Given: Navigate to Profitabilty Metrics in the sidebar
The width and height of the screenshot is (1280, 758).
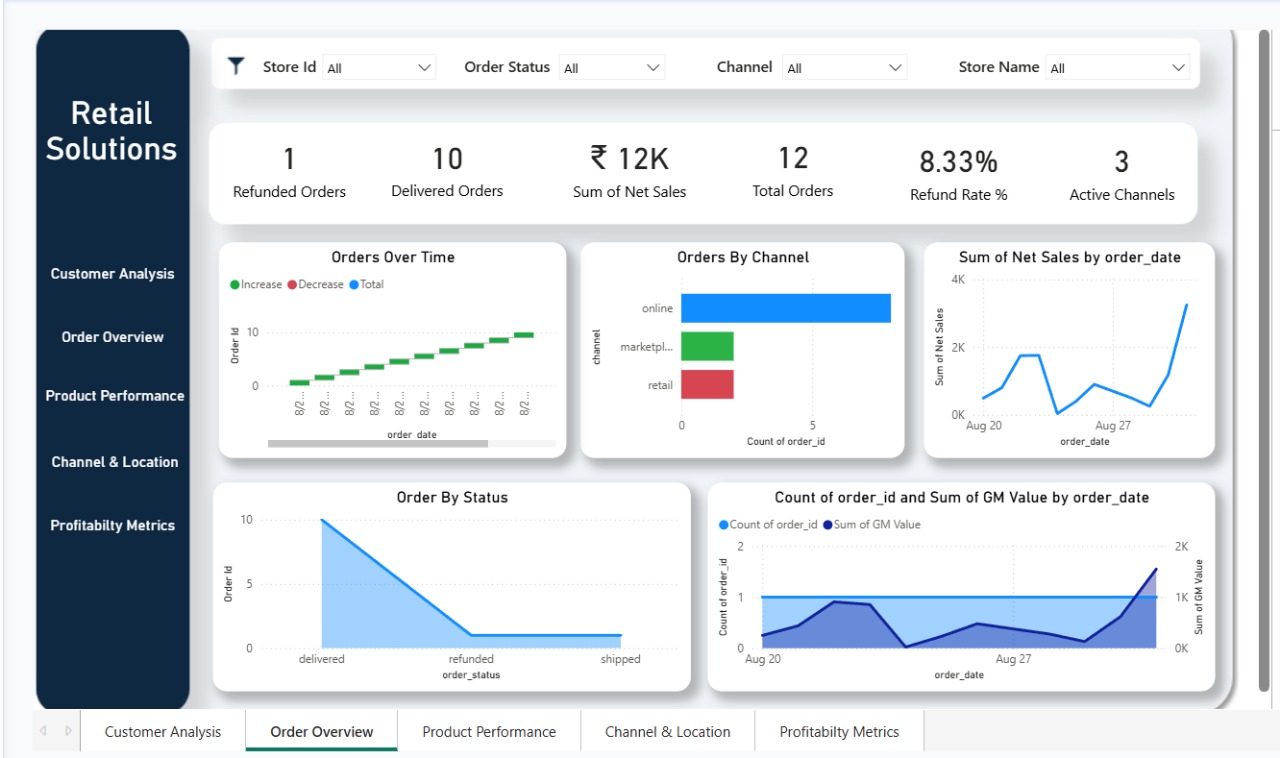Looking at the screenshot, I should tap(113, 525).
